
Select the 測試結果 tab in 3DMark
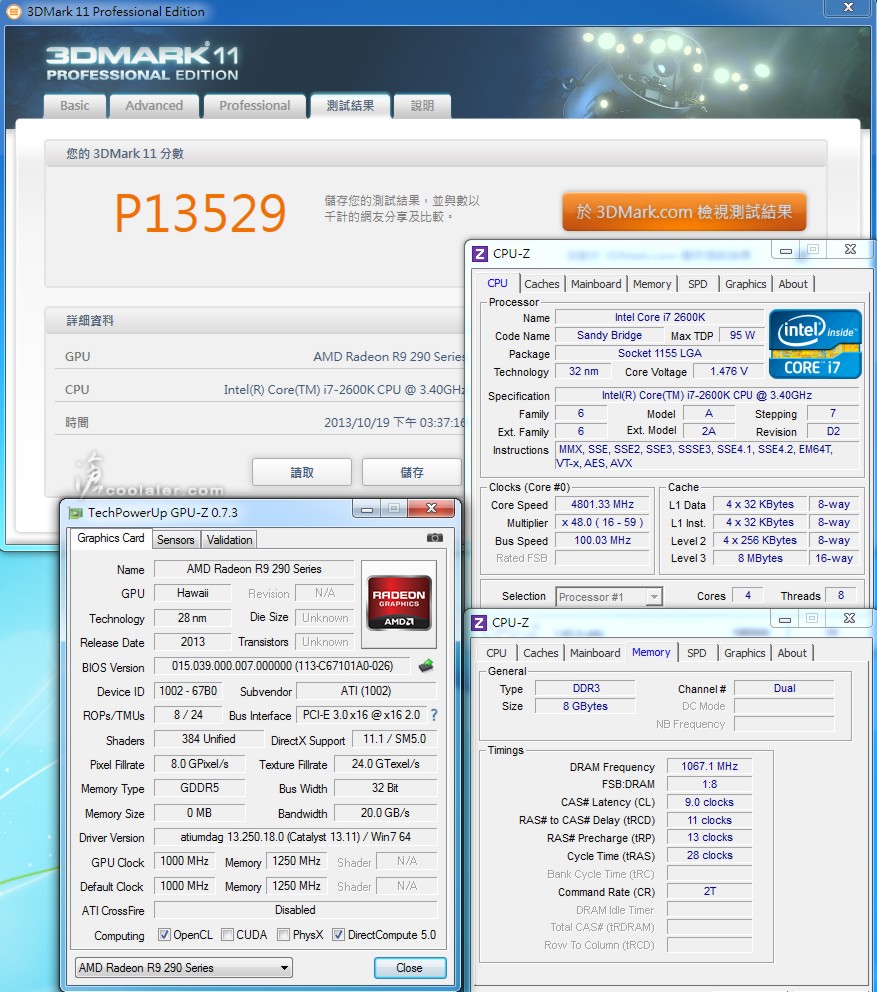point(350,106)
